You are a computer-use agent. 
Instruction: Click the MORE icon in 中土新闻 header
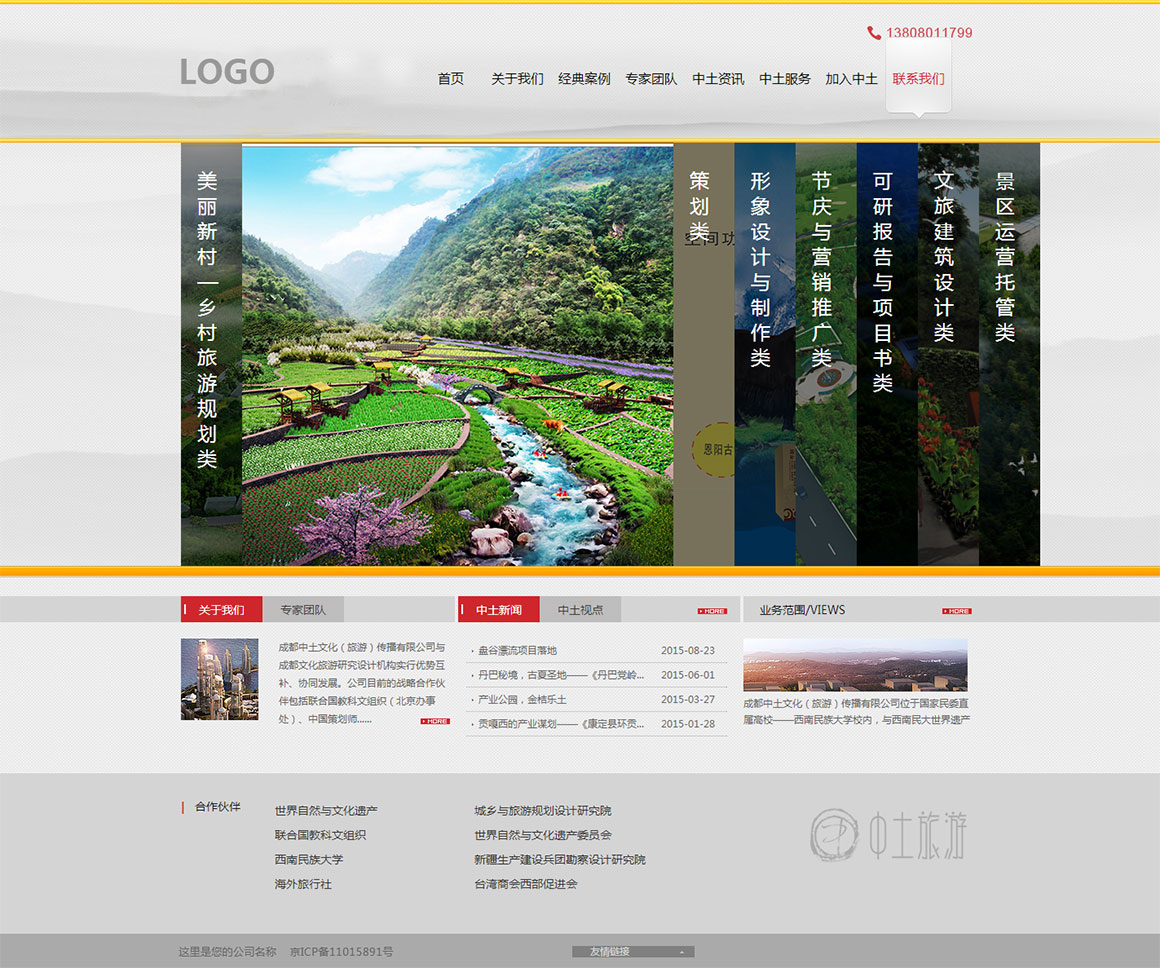(x=712, y=610)
